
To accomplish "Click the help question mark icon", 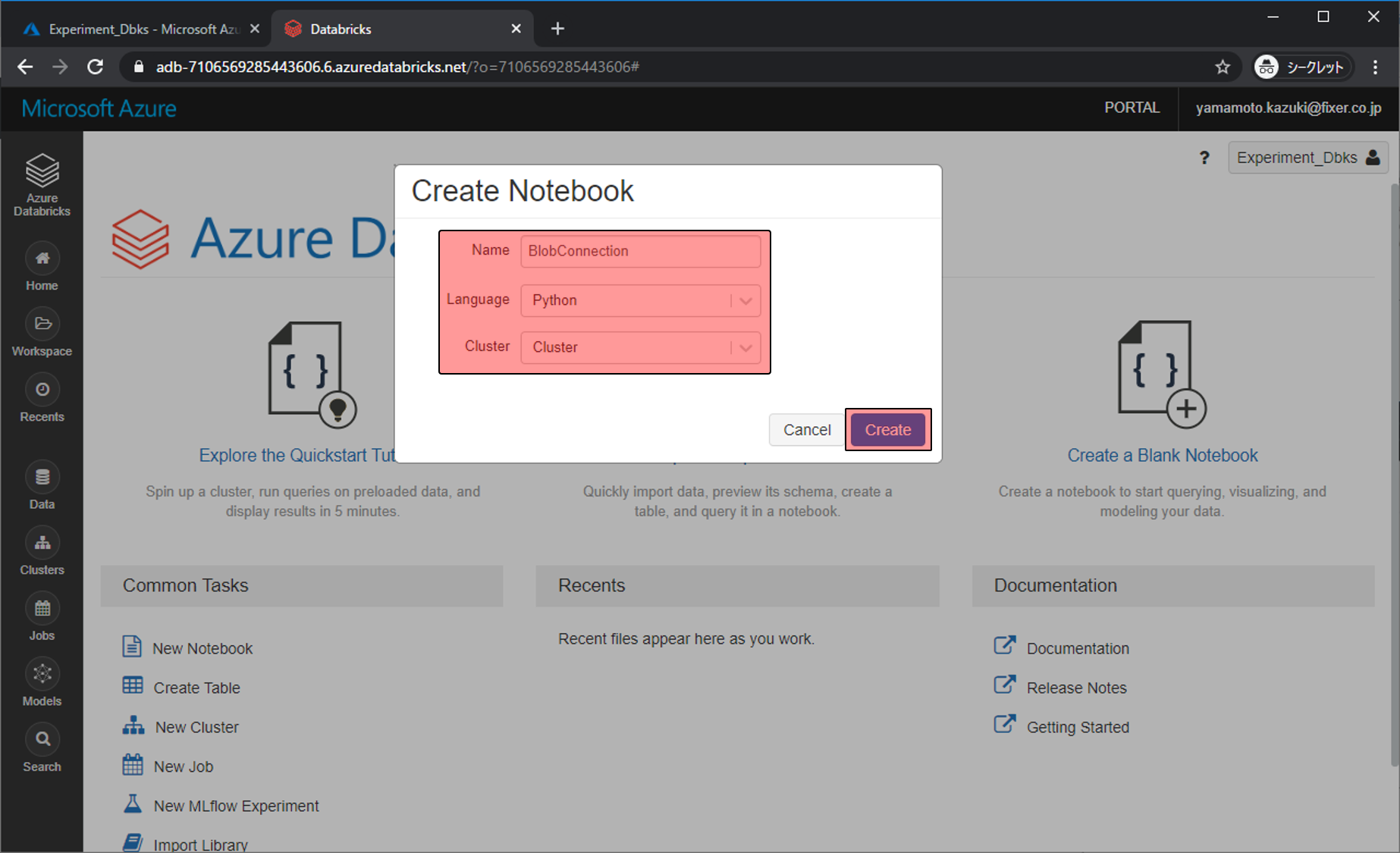I will click(1204, 158).
